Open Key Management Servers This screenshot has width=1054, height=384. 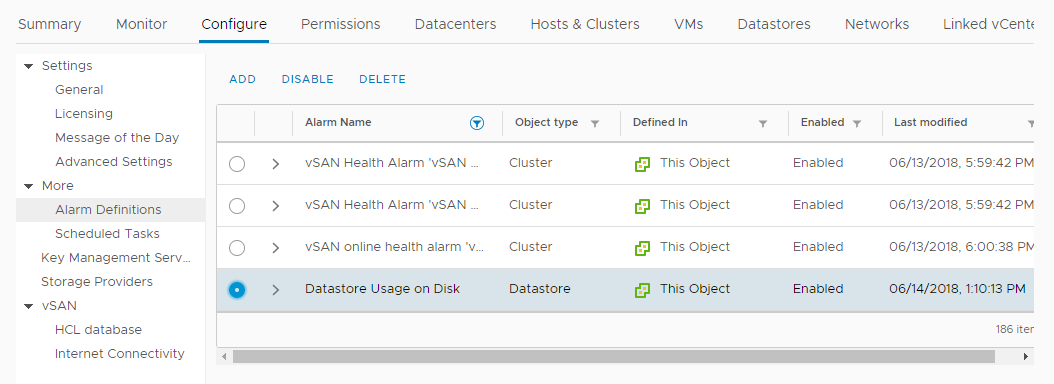click(x=116, y=258)
